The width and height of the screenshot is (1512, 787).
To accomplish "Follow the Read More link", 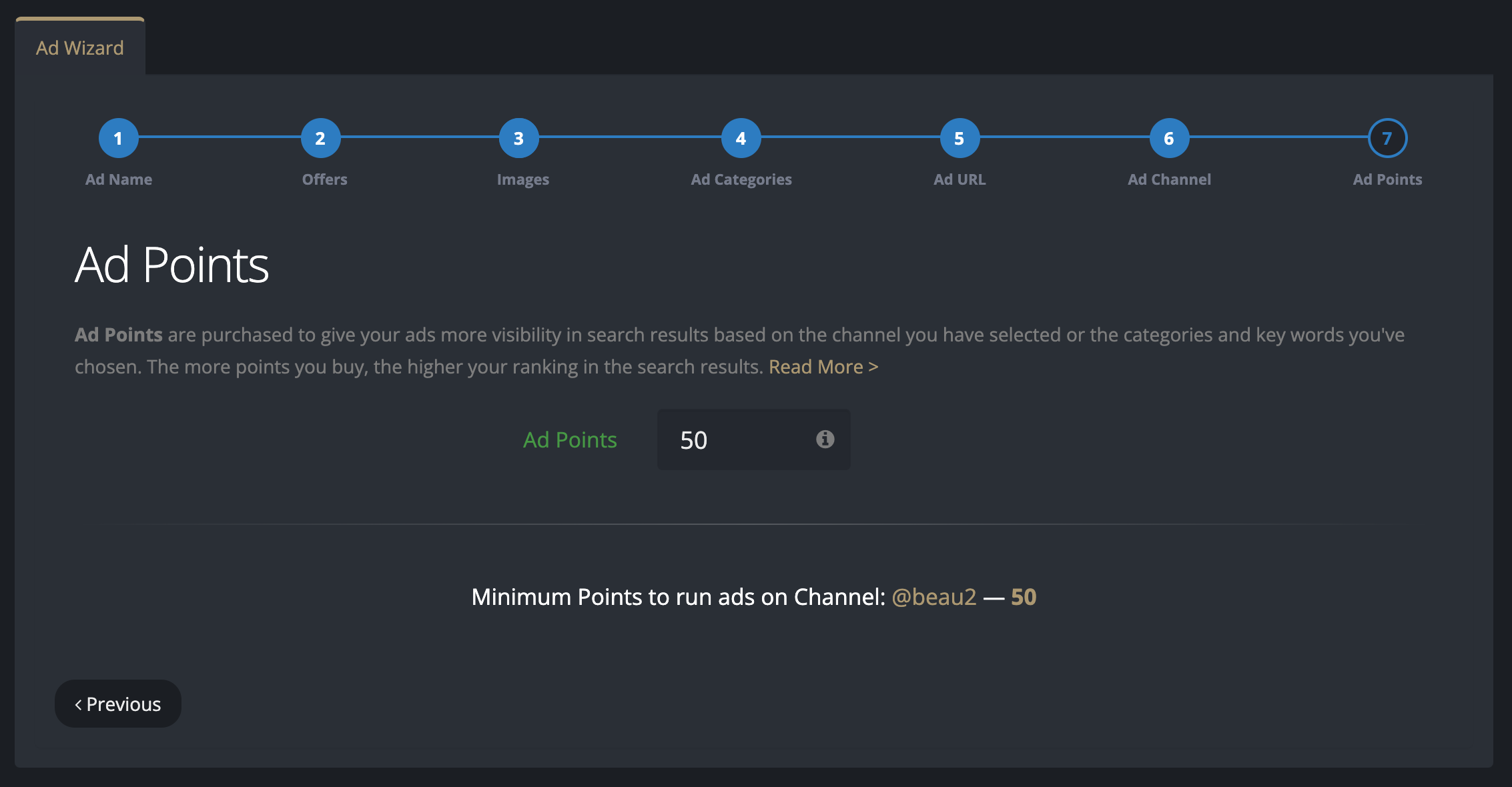I will tap(823, 367).
